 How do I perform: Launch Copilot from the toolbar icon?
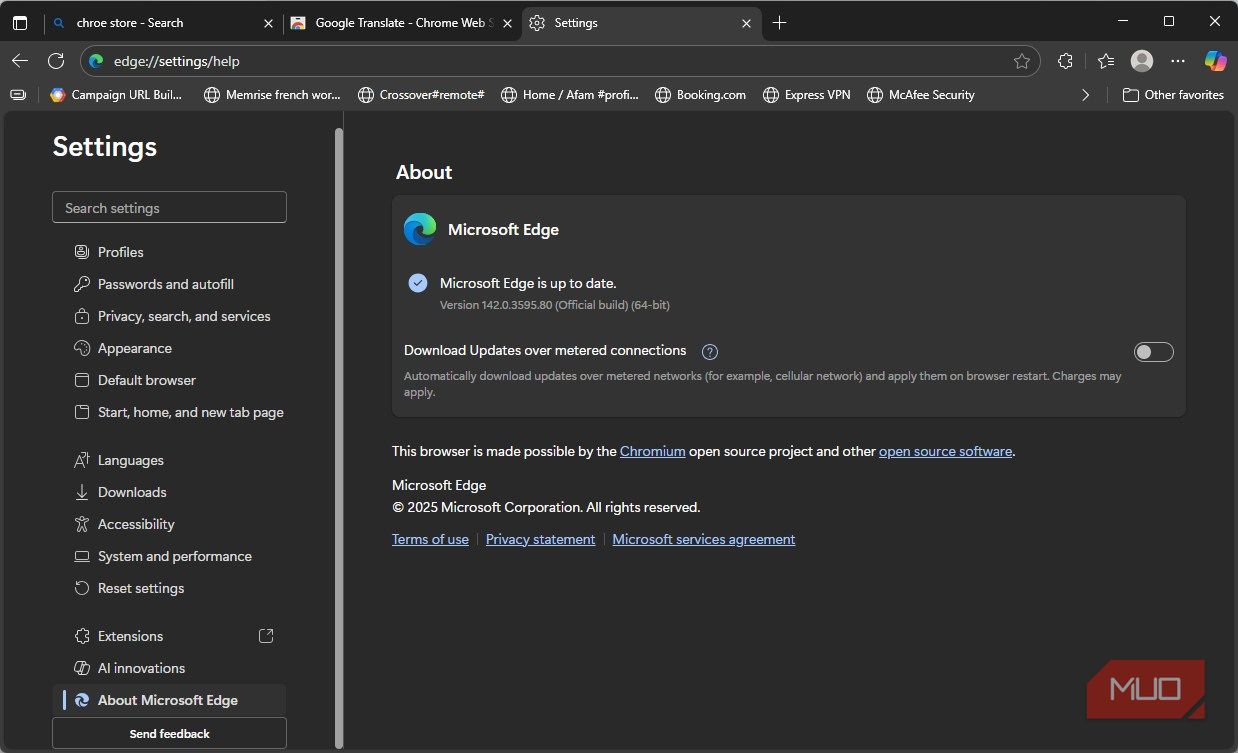coord(1216,61)
